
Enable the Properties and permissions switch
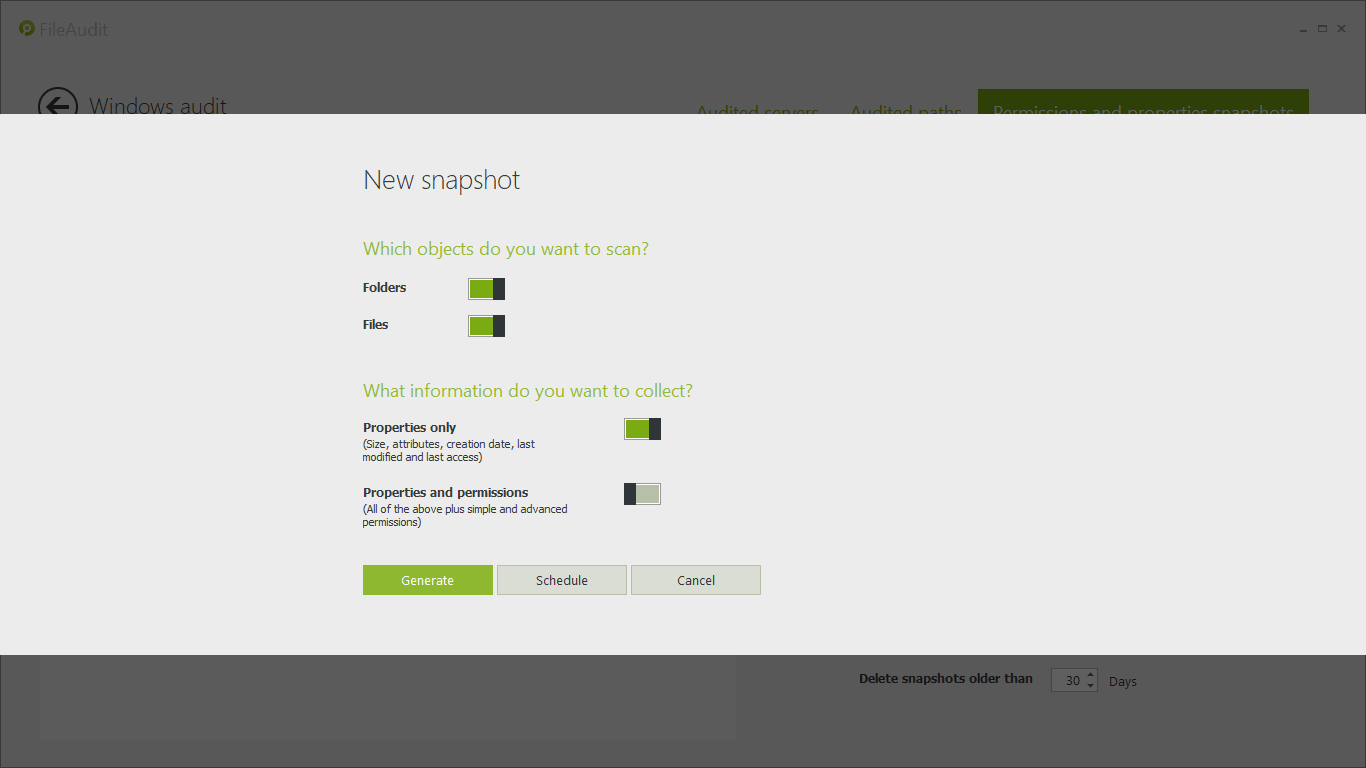tap(642, 494)
